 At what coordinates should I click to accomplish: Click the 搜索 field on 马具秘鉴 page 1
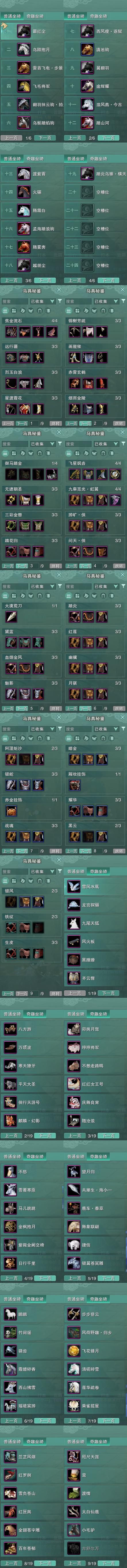click(x=14, y=301)
